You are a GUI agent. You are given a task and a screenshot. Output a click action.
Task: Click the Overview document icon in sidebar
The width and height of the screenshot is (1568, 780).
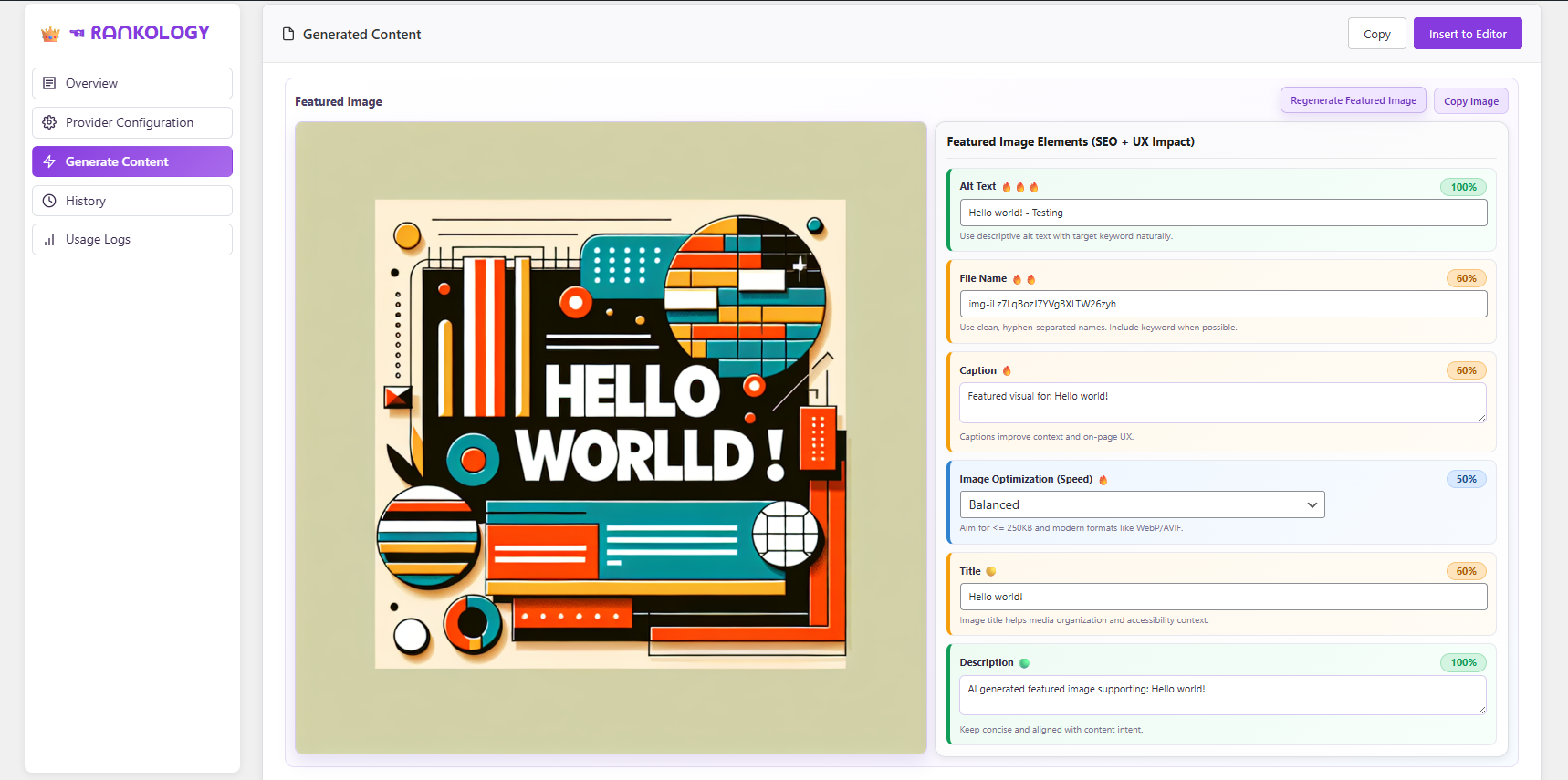tap(49, 83)
